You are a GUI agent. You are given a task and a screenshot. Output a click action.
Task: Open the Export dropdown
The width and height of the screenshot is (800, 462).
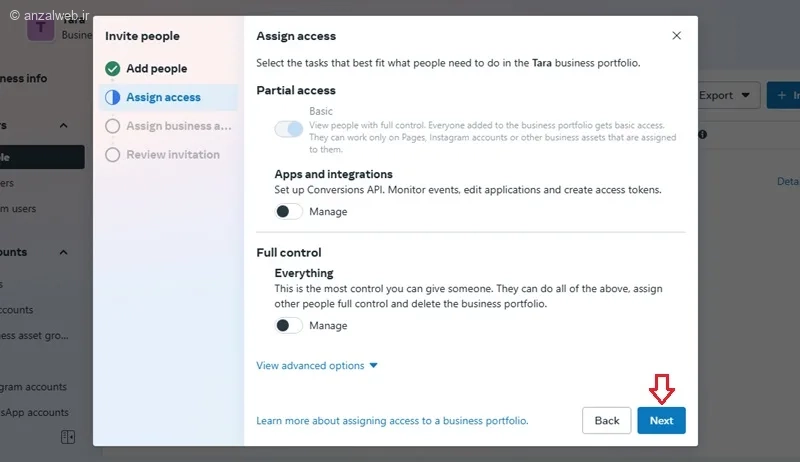click(725, 96)
